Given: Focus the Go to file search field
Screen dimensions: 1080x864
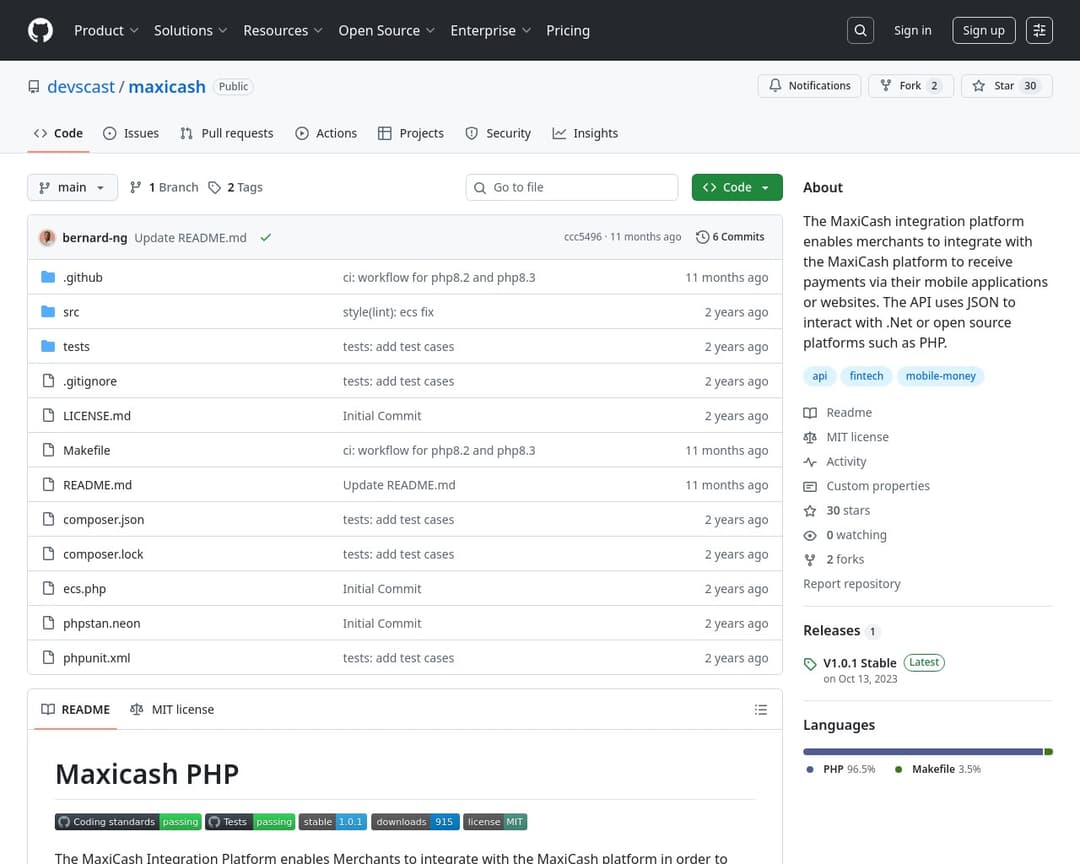Looking at the screenshot, I should [x=572, y=187].
